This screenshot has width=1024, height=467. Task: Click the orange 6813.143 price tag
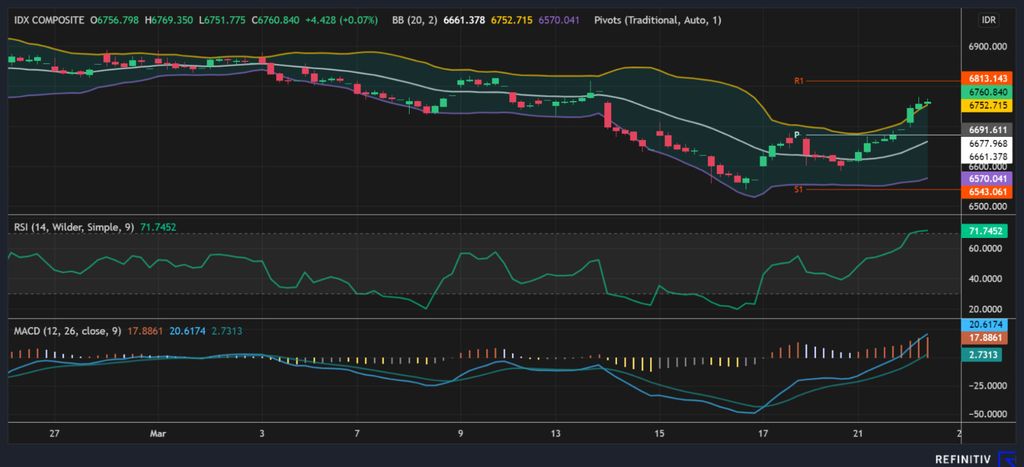pos(987,78)
